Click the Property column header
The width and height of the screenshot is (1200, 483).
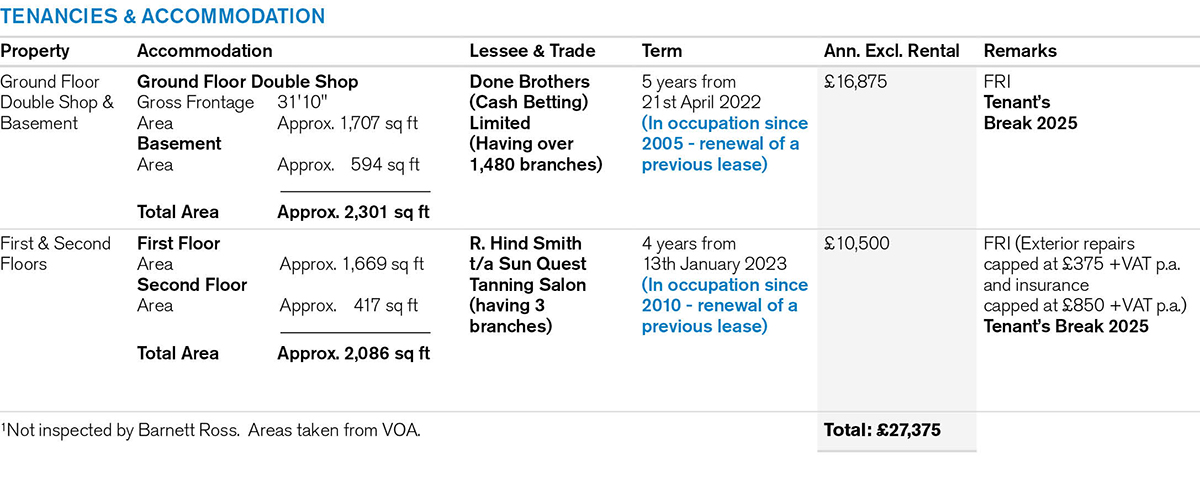[x=35, y=51]
